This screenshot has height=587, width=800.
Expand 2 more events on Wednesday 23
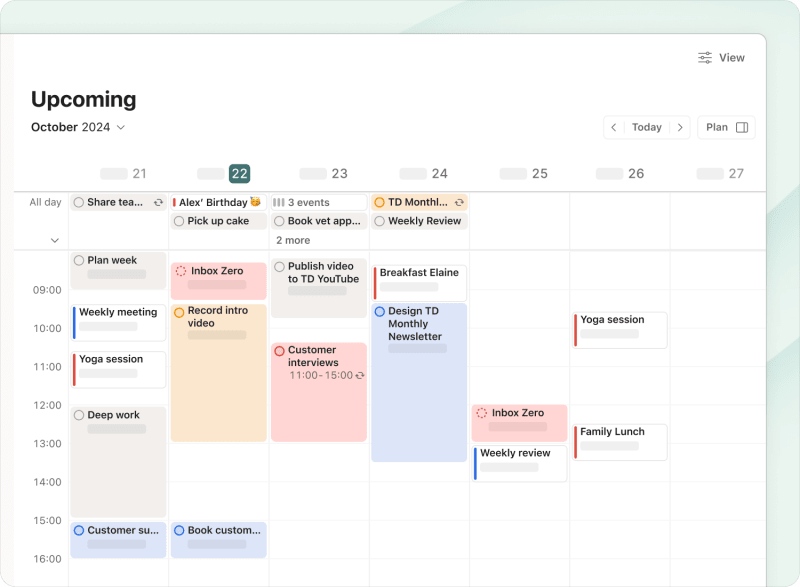(291, 240)
